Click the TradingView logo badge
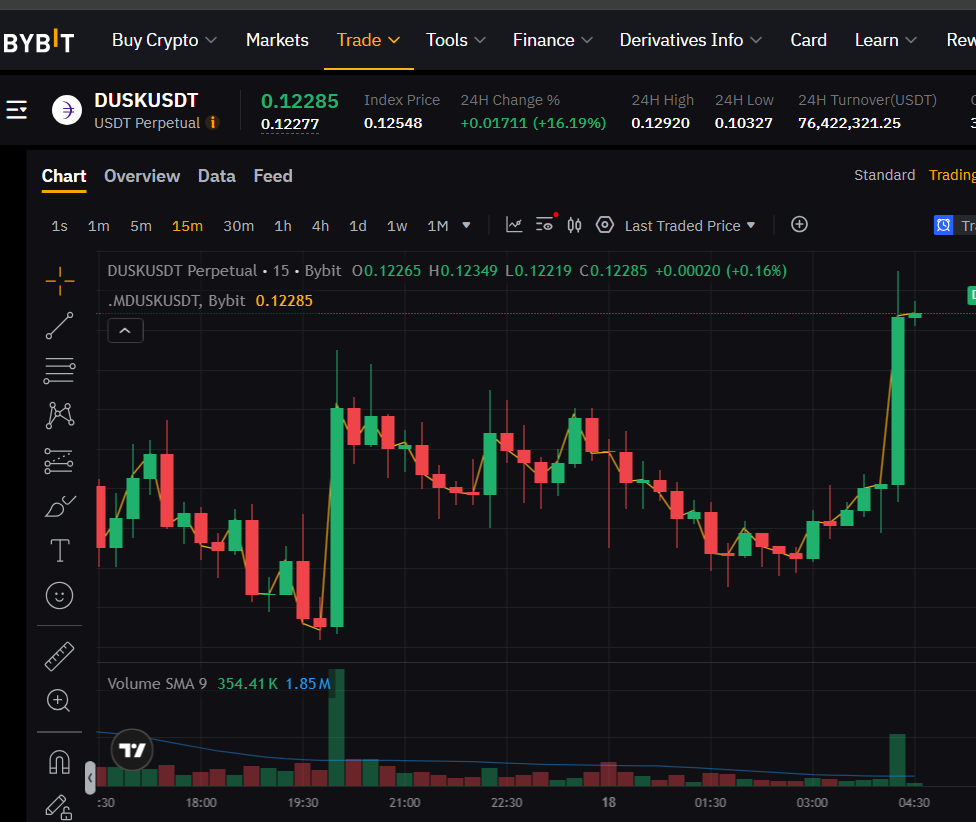The width and height of the screenshot is (976, 822). (132, 750)
